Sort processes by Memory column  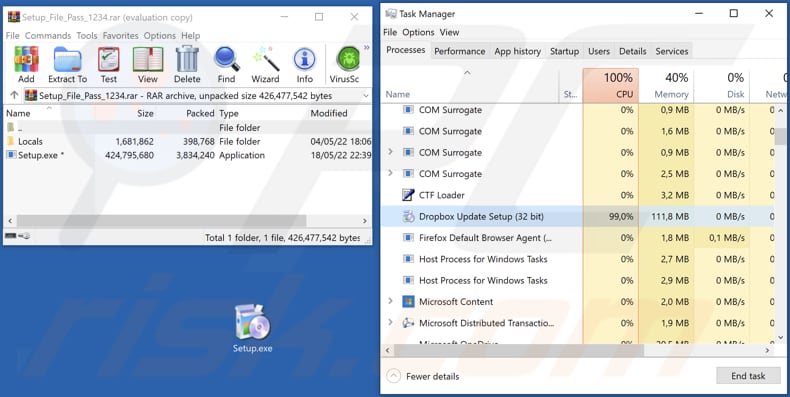click(x=666, y=86)
